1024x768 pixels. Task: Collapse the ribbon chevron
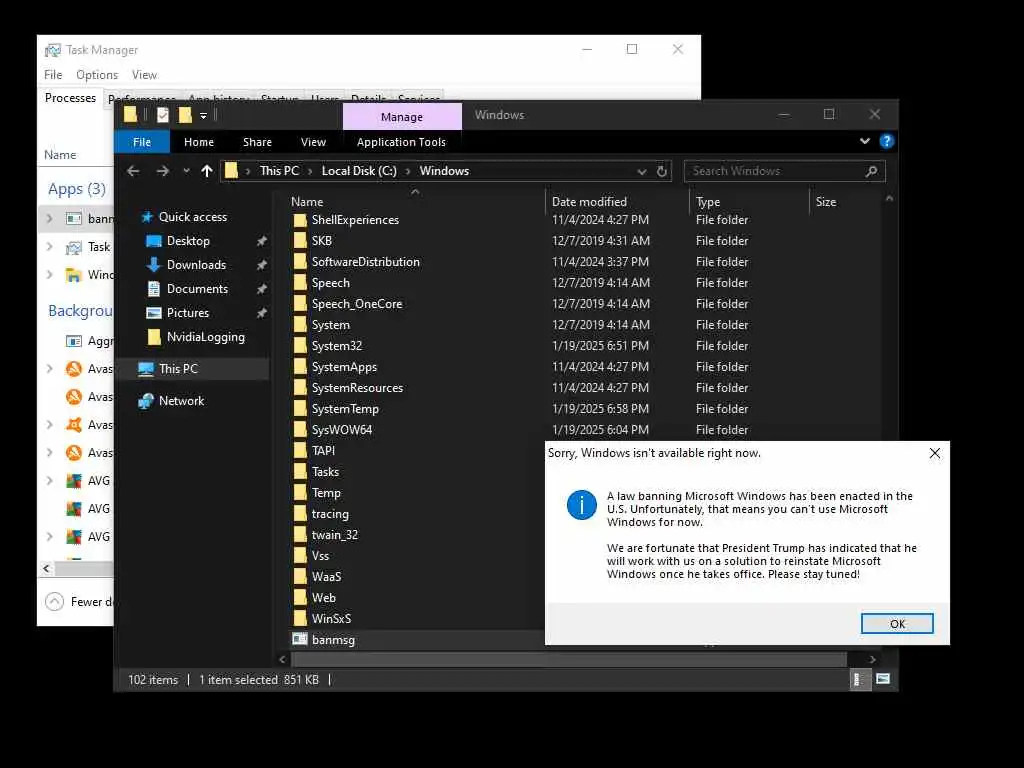(x=865, y=141)
